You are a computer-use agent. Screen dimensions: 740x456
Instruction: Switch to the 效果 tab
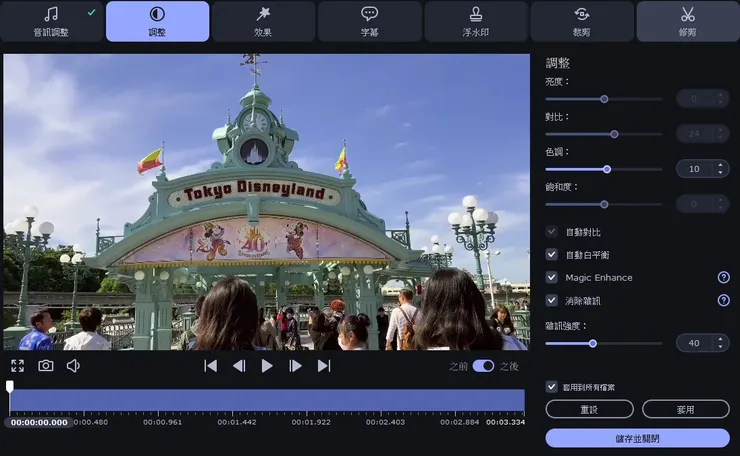pyautogui.click(x=263, y=21)
